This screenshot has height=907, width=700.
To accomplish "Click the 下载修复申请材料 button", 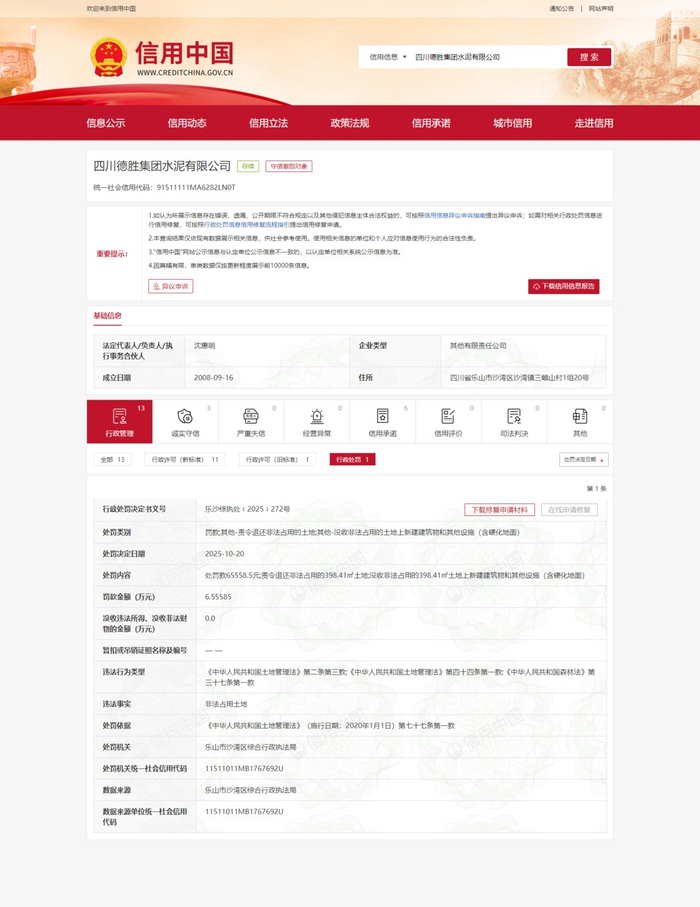I will [499, 510].
